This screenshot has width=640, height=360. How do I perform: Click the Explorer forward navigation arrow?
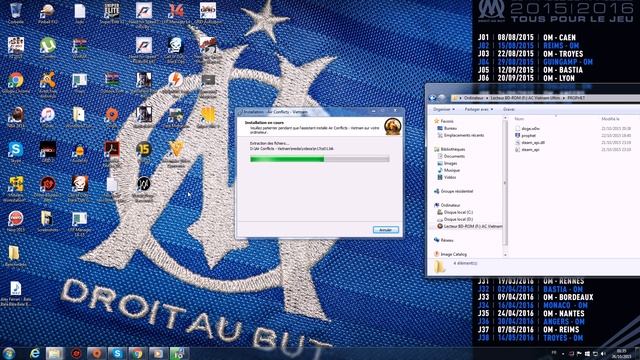(441, 98)
